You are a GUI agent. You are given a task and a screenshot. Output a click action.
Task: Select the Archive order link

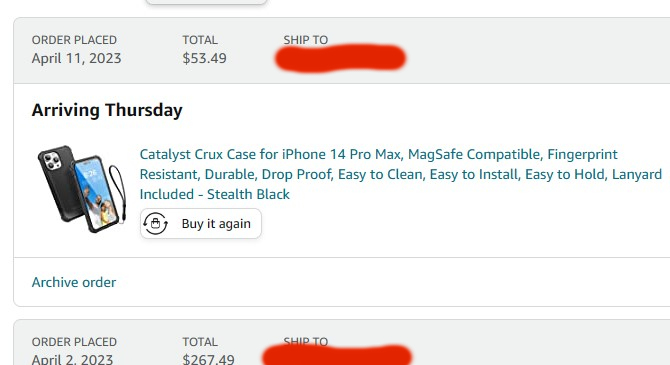[74, 282]
